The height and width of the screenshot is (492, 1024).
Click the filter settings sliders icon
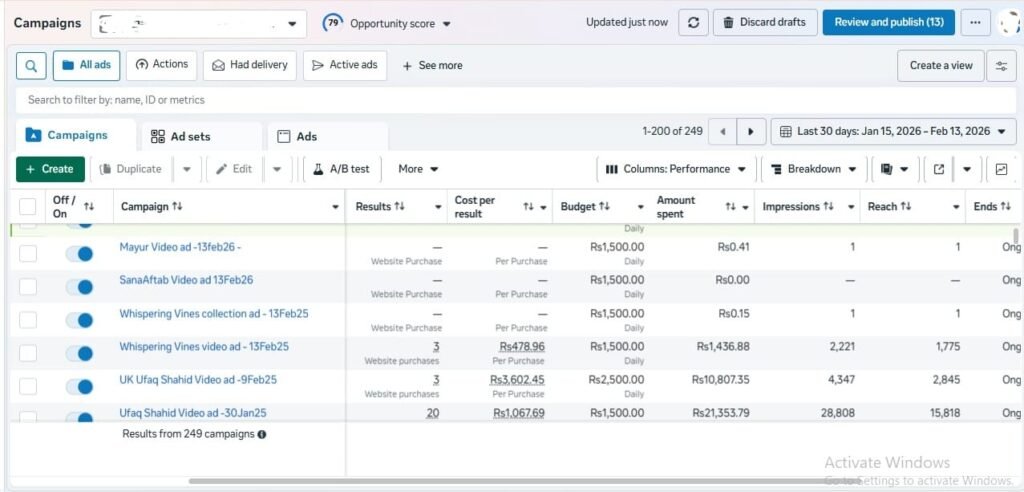[1001, 65]
